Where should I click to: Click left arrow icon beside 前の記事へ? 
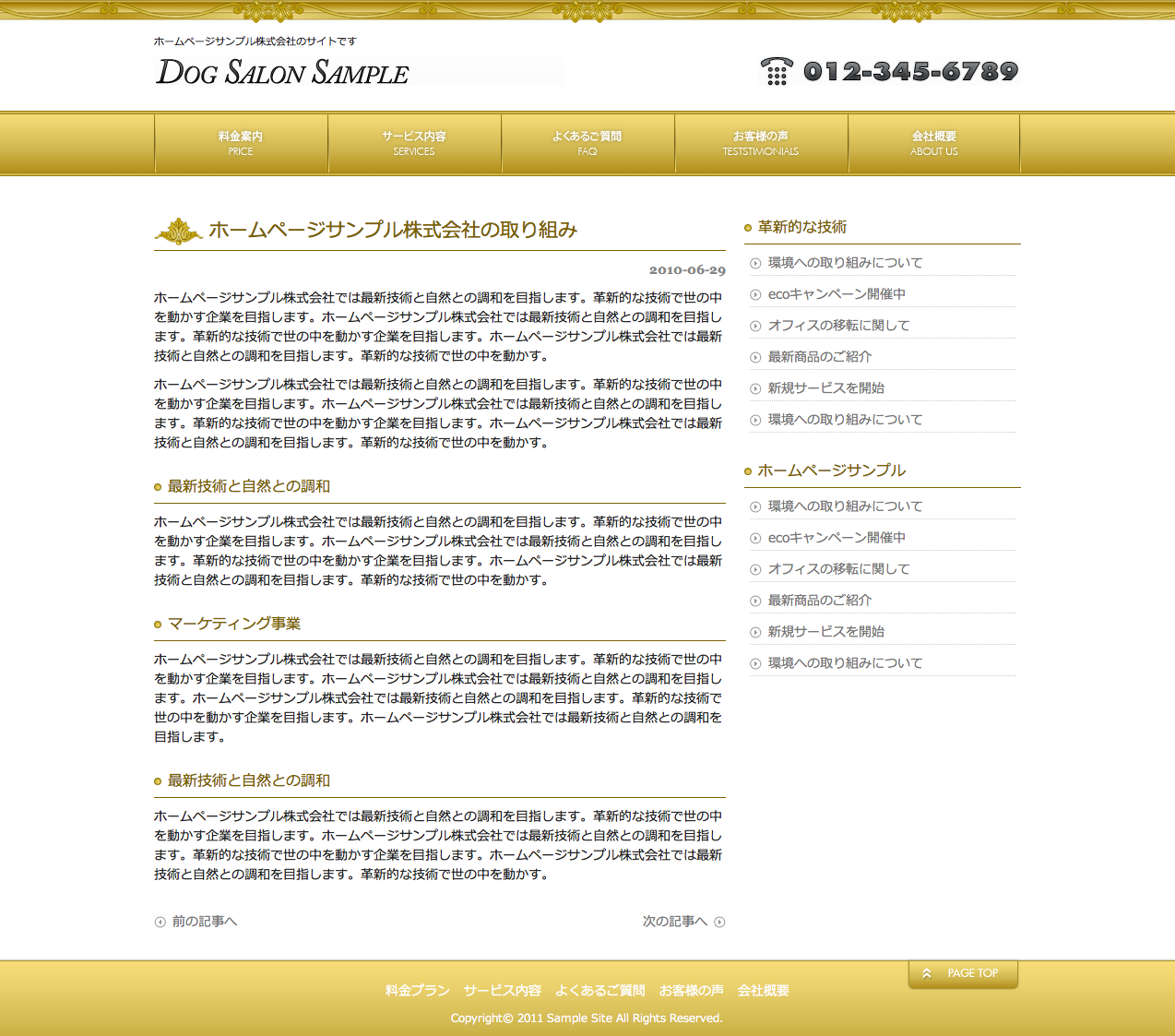click(160, 922)
